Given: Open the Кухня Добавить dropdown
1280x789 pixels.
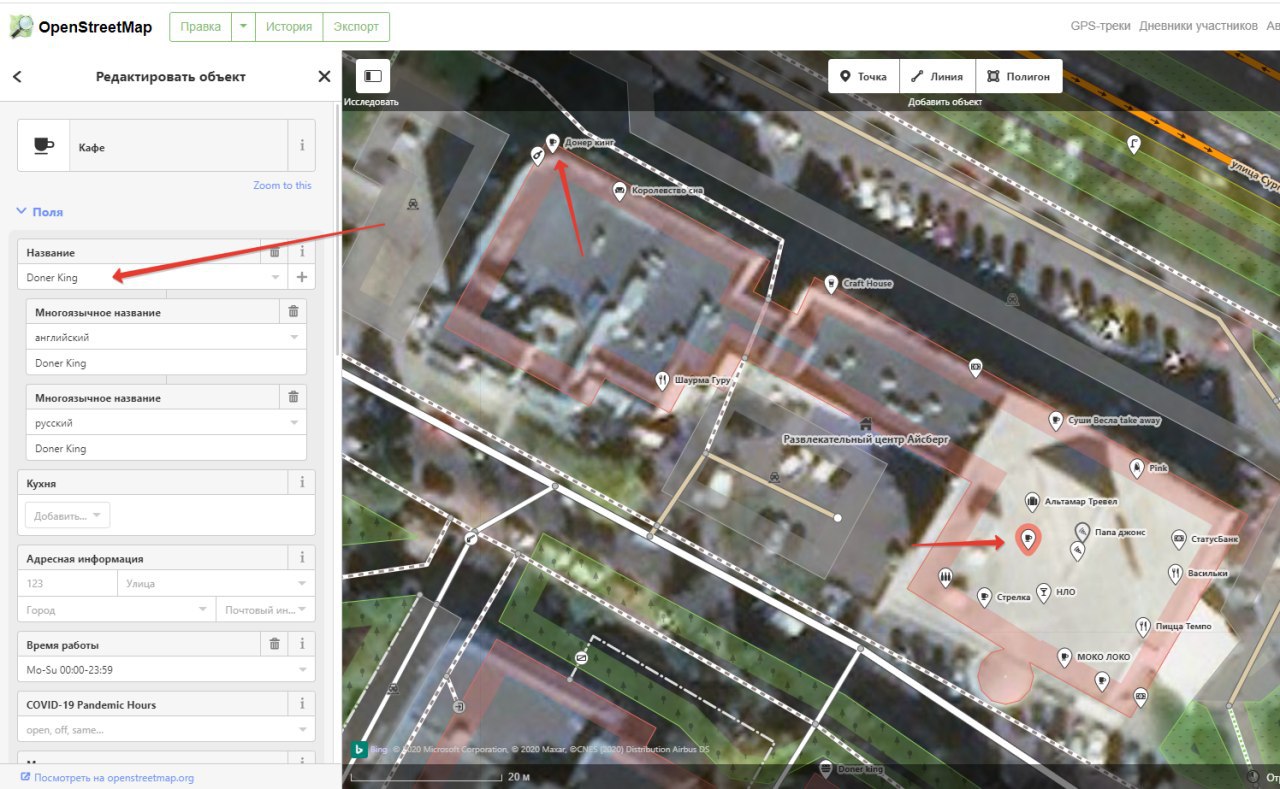Looking at the screenshot, I should 67,515.
